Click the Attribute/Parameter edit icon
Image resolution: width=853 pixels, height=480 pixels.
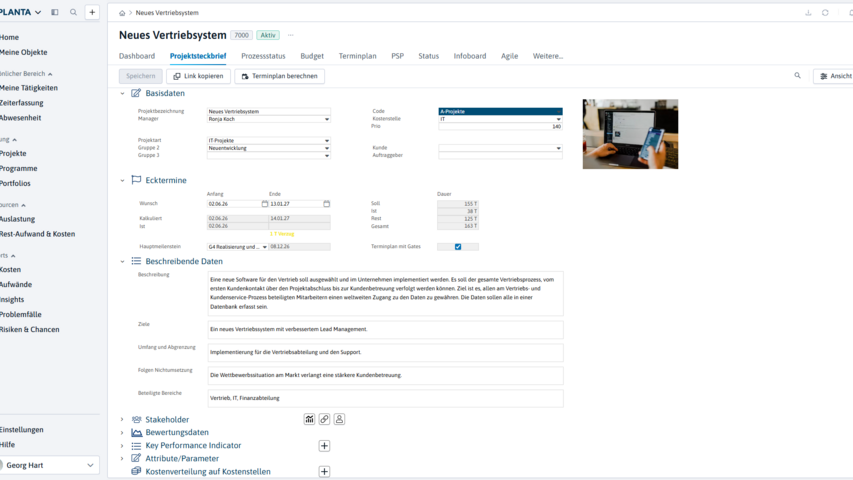coord(136,458)
